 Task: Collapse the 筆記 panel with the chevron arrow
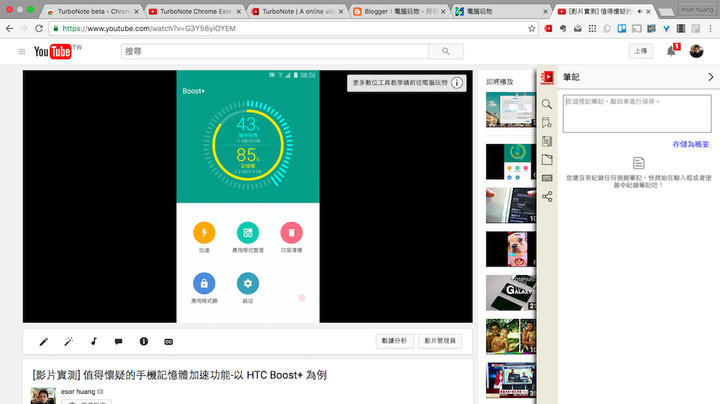click(710, 77)
